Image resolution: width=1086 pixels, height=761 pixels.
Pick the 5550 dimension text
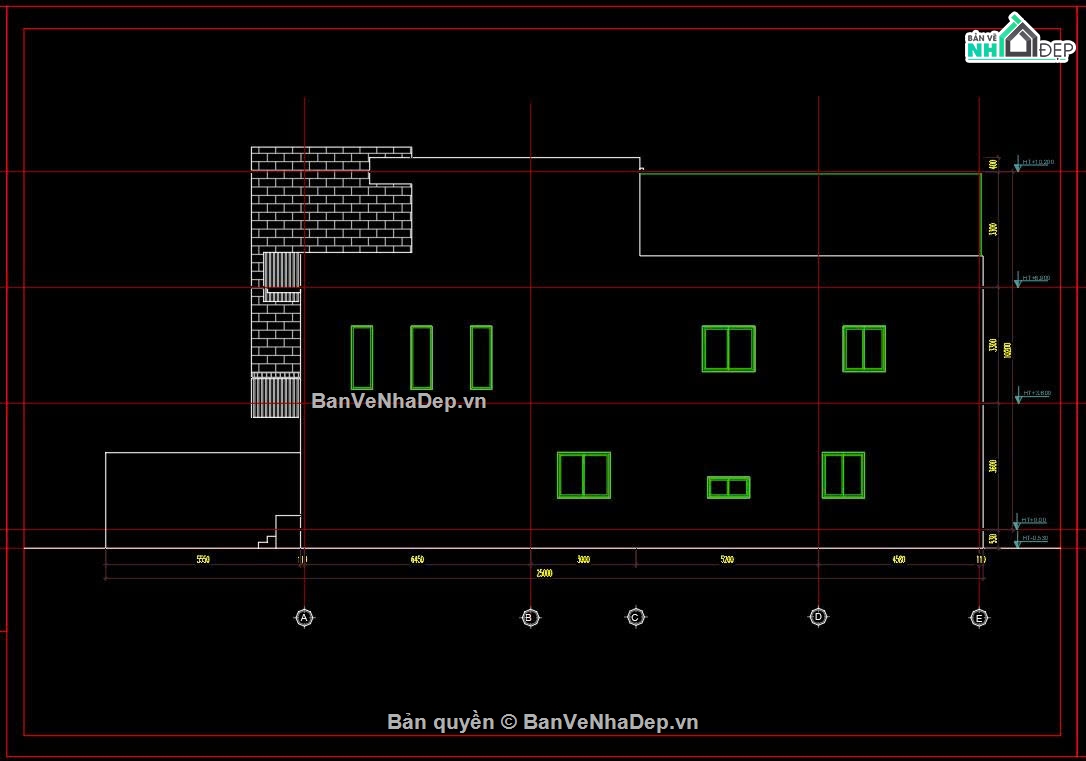click(202, 559)
